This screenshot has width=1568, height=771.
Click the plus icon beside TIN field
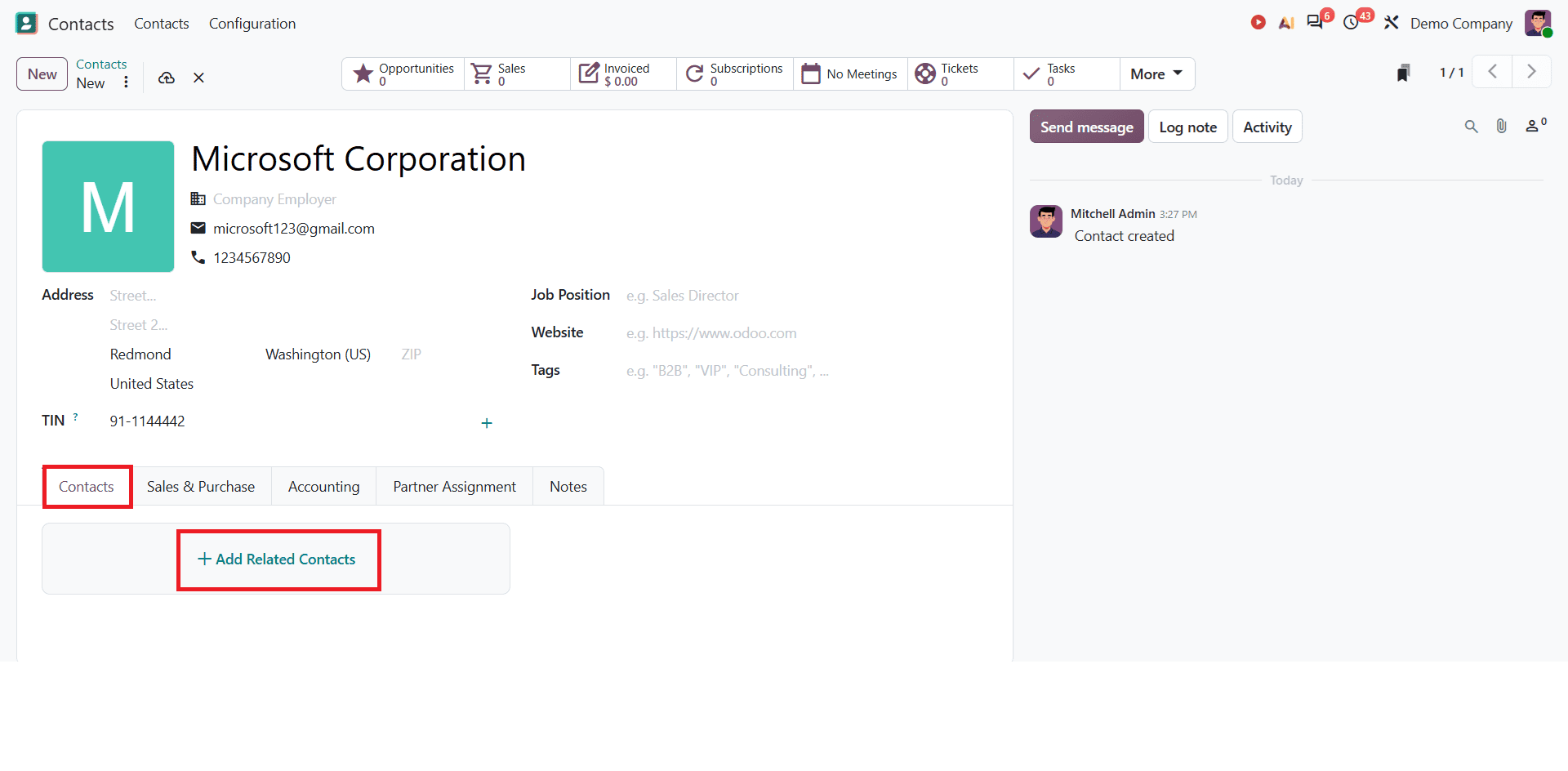[x=487, y=423]
